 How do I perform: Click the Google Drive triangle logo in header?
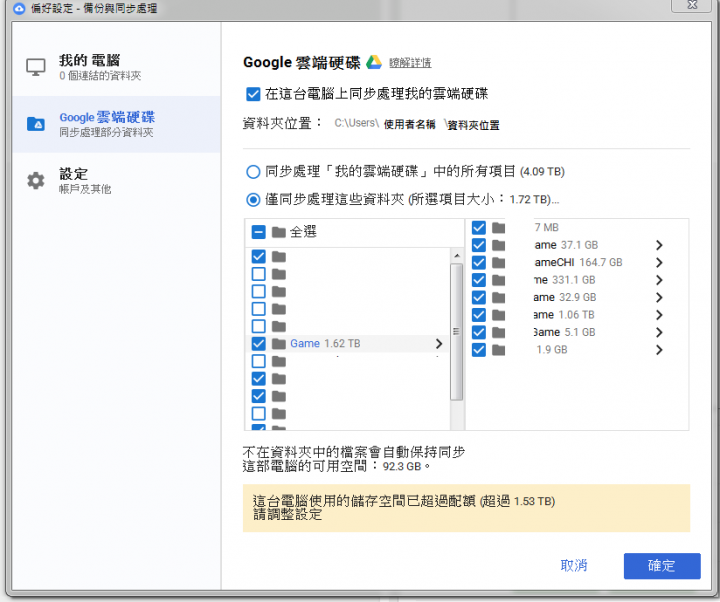pos(374,62)
